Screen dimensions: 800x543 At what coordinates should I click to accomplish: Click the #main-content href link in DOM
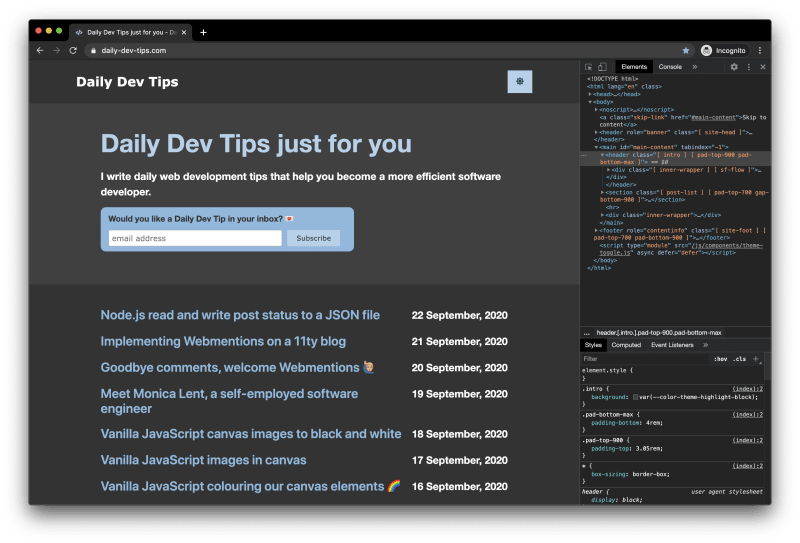point(713,117)
